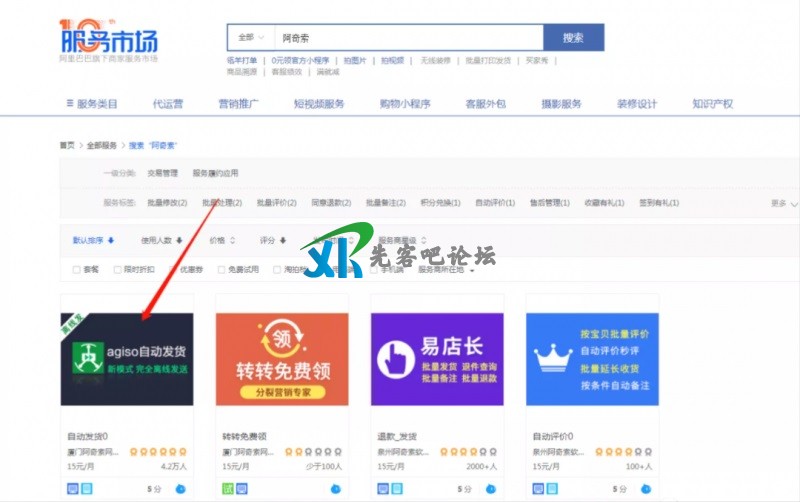This screenshot has height=502, width=800.
Task: Tick the 套餐 checkbox
Action: (77, 269)
